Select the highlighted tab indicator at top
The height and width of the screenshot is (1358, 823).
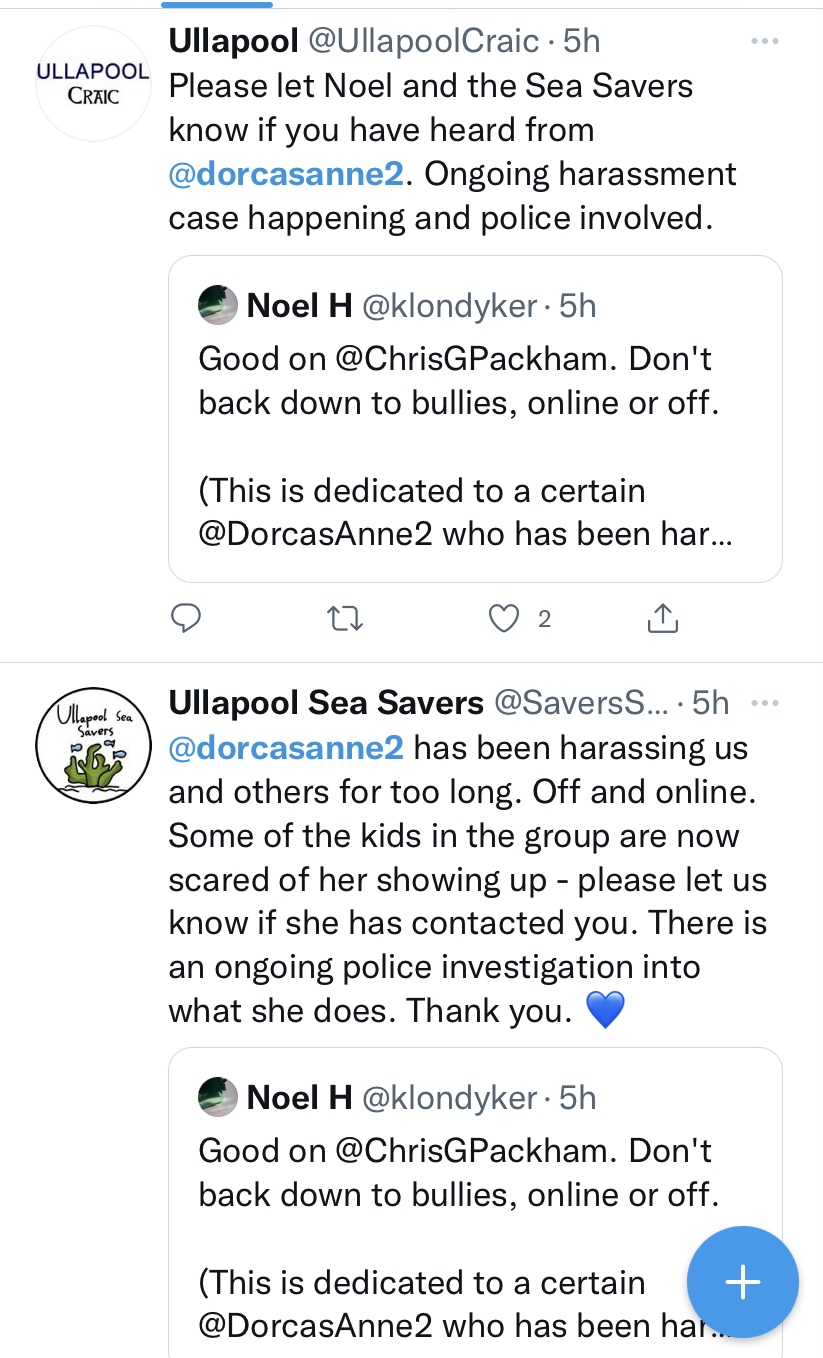coord(216,4)
